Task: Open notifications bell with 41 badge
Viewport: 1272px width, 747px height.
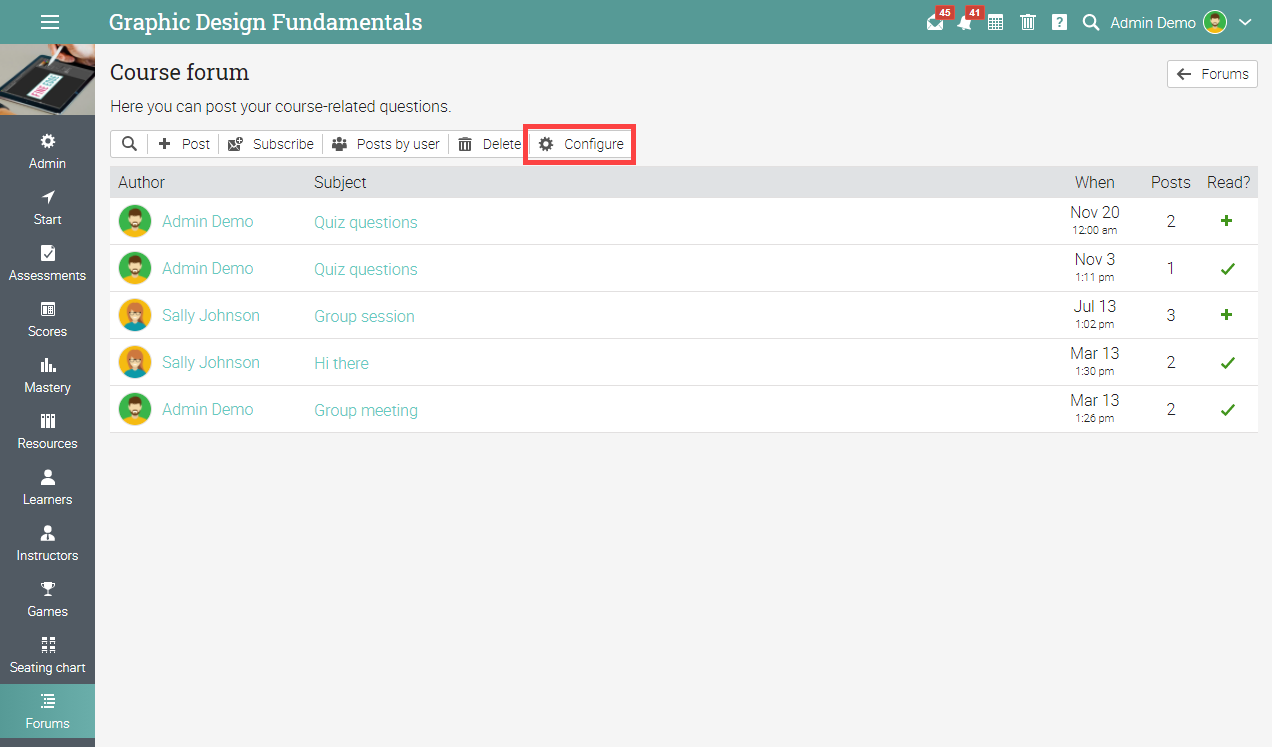Action: 966,21
